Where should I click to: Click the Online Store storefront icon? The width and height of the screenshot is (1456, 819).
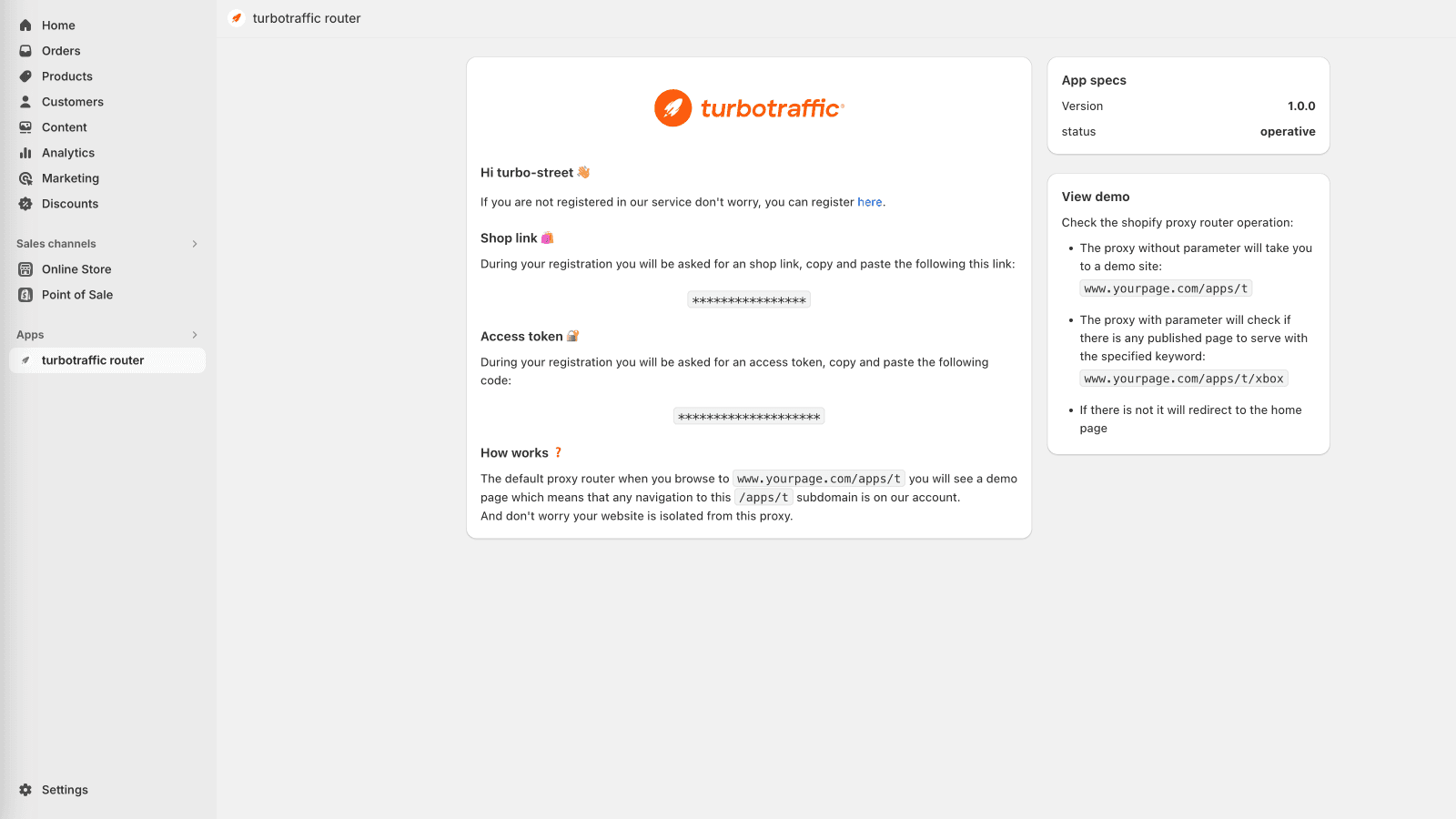25,269
